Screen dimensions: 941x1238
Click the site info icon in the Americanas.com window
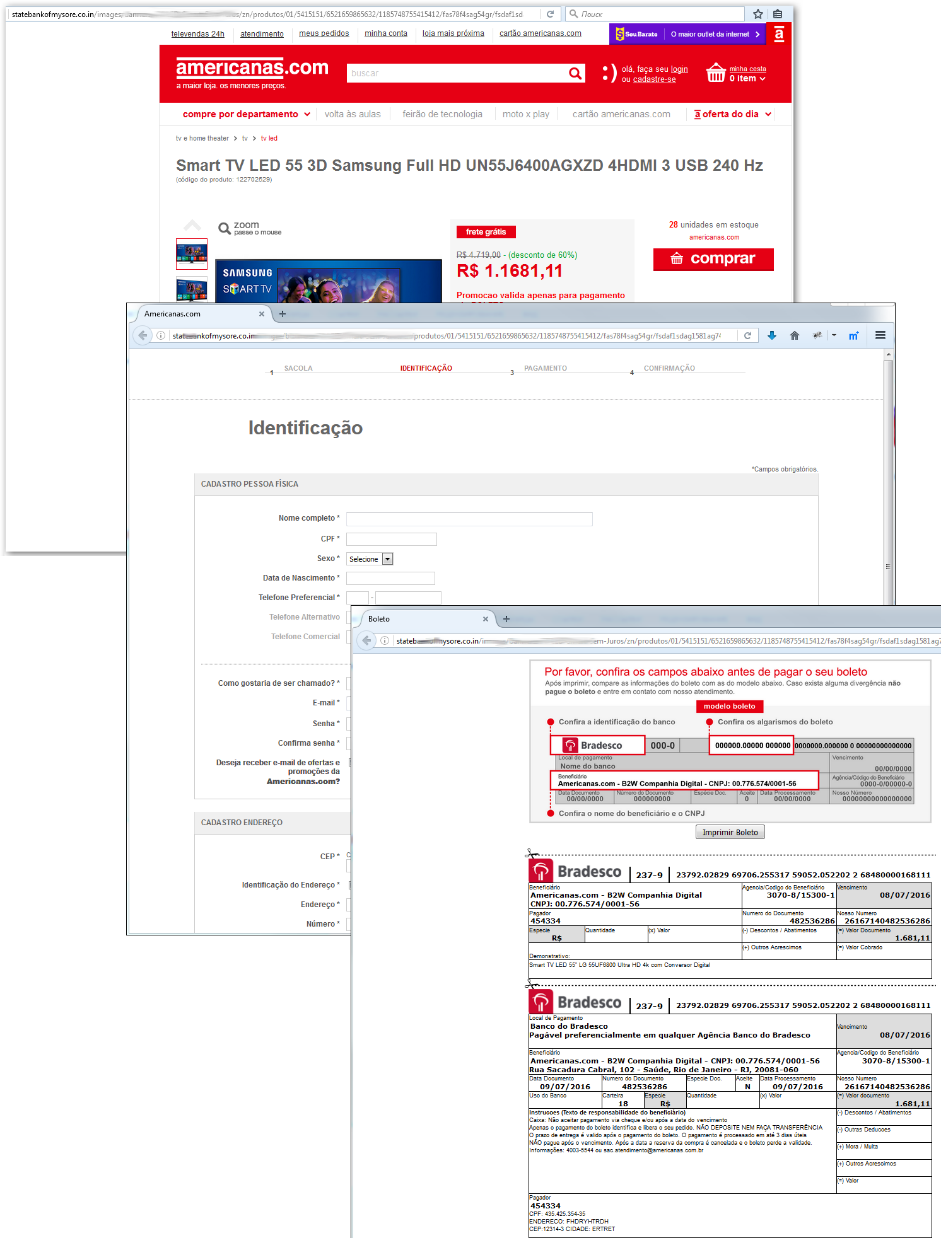161,336
